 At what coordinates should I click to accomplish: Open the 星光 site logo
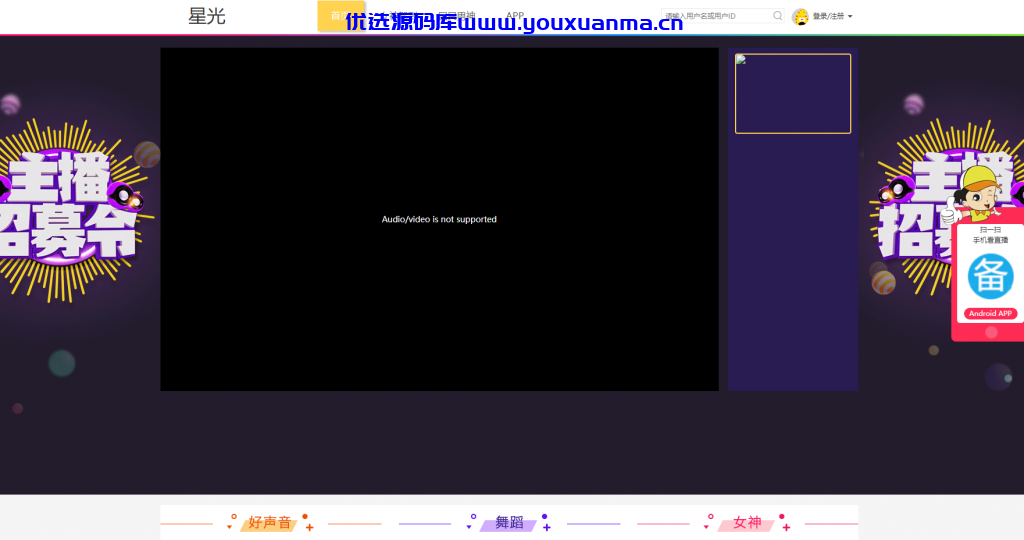[x=206, y=16]
